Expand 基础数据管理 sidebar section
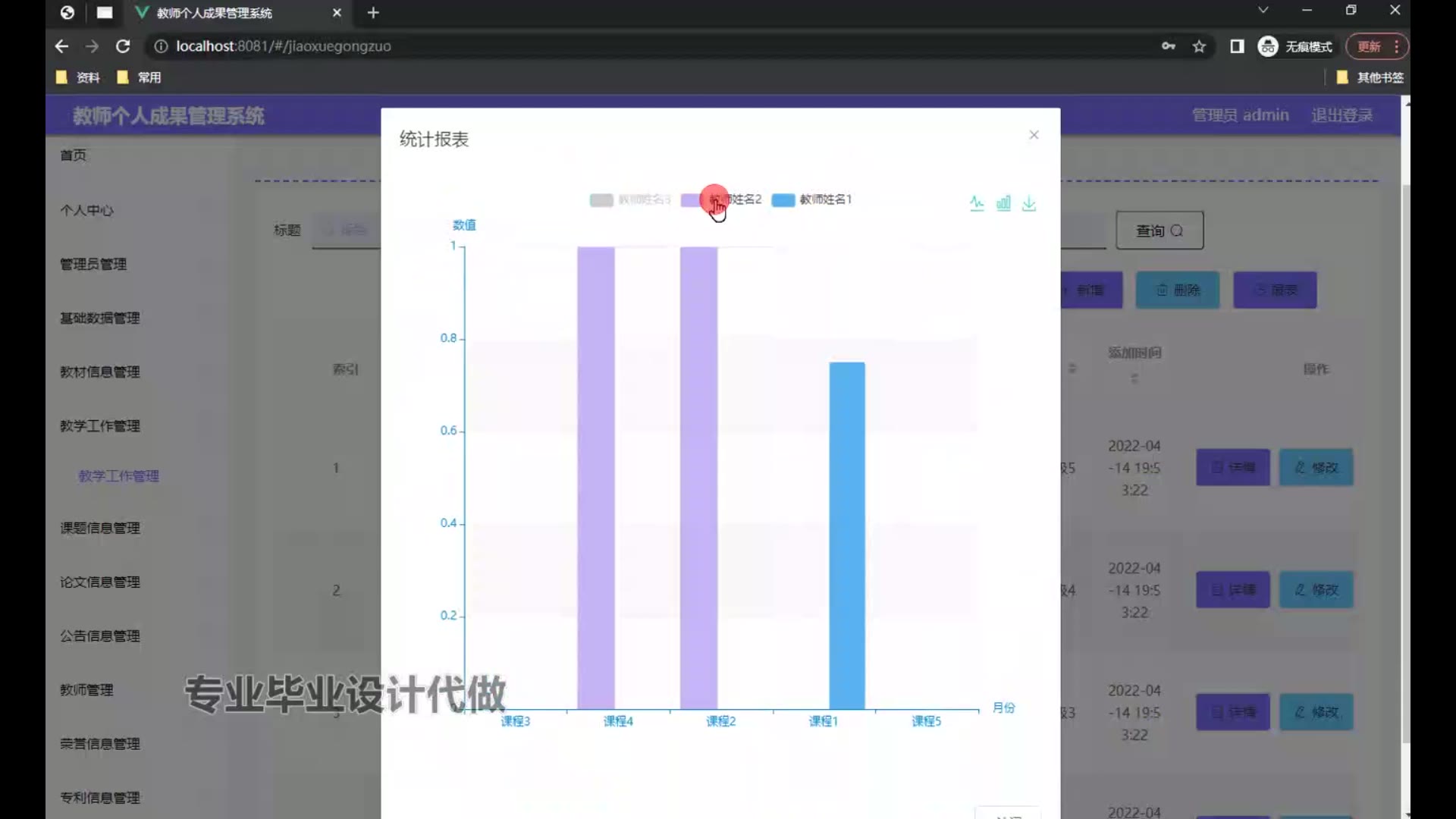Screen dimensions: 1456x819 pyautogui.click(x=100, y=318)
